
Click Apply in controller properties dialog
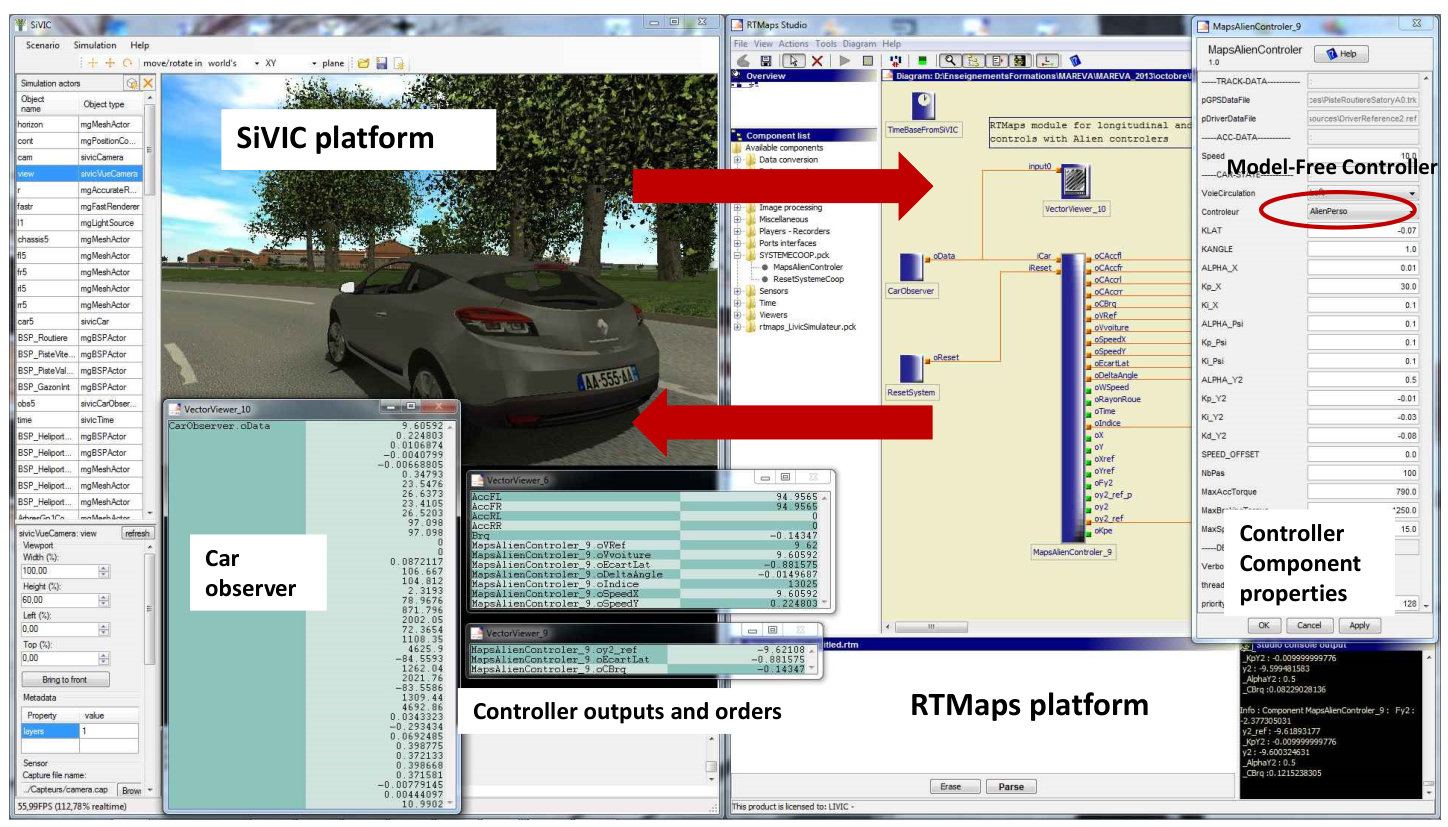(x=1359, y=625)
